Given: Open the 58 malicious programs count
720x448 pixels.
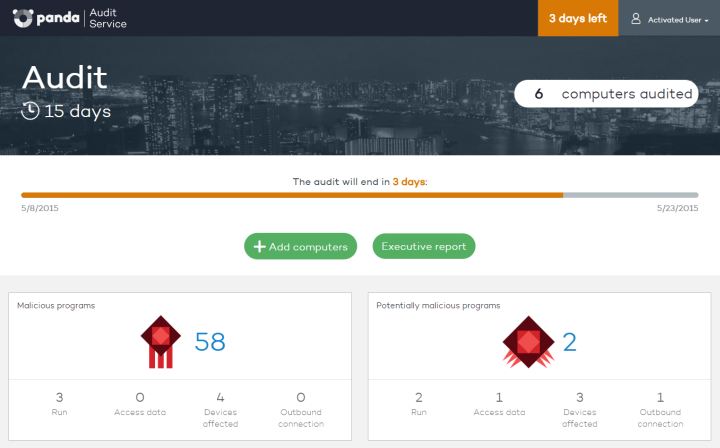Looking at the screenshot, I should pyautogui.click(x=210, y=342).
